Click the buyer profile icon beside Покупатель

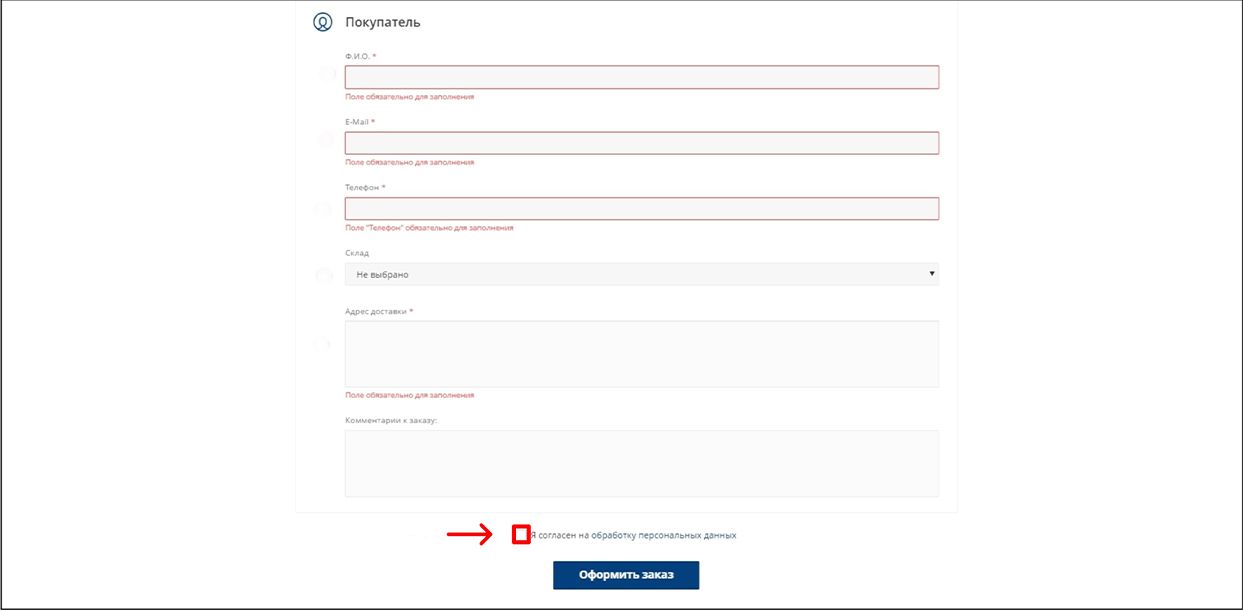[x=322, y=22]
